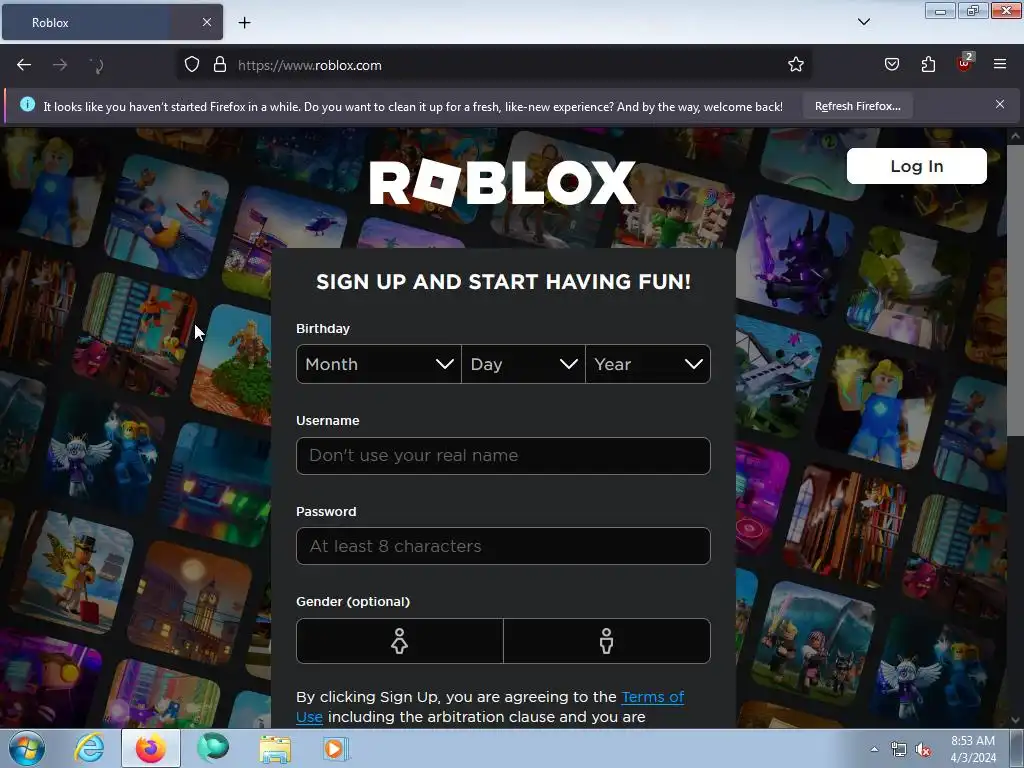Open the tracking protection shield icon

[x=191, y=65]
